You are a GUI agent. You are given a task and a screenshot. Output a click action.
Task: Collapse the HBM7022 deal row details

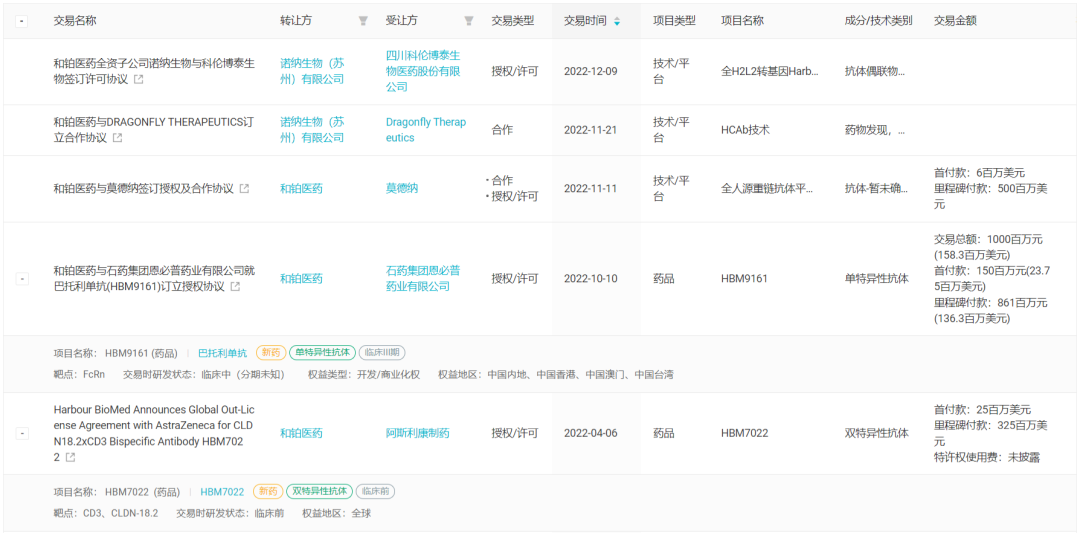[x=22, y=433]
